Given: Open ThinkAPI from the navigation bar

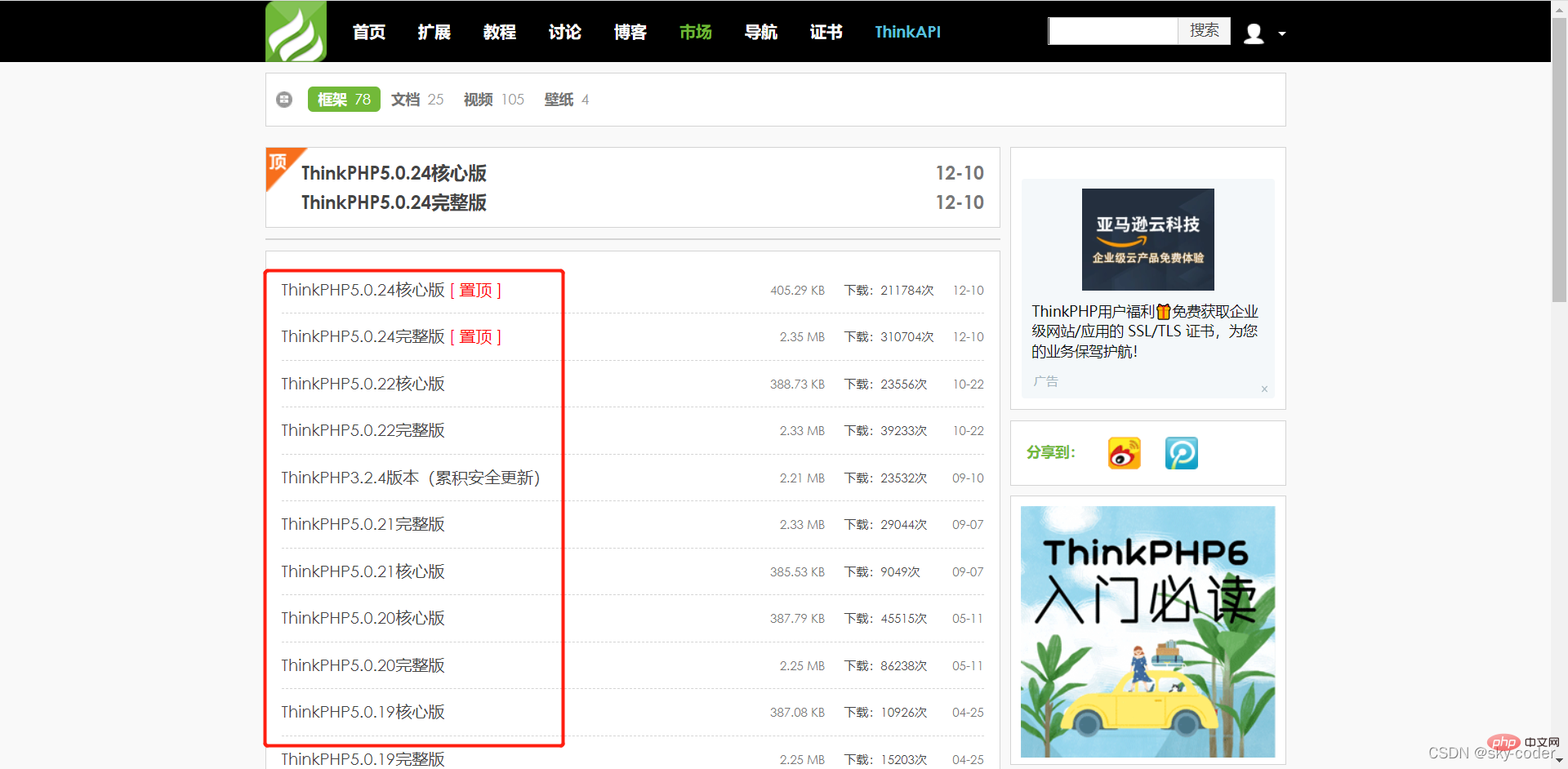Looking at the screenshot, I should point(907,32).
